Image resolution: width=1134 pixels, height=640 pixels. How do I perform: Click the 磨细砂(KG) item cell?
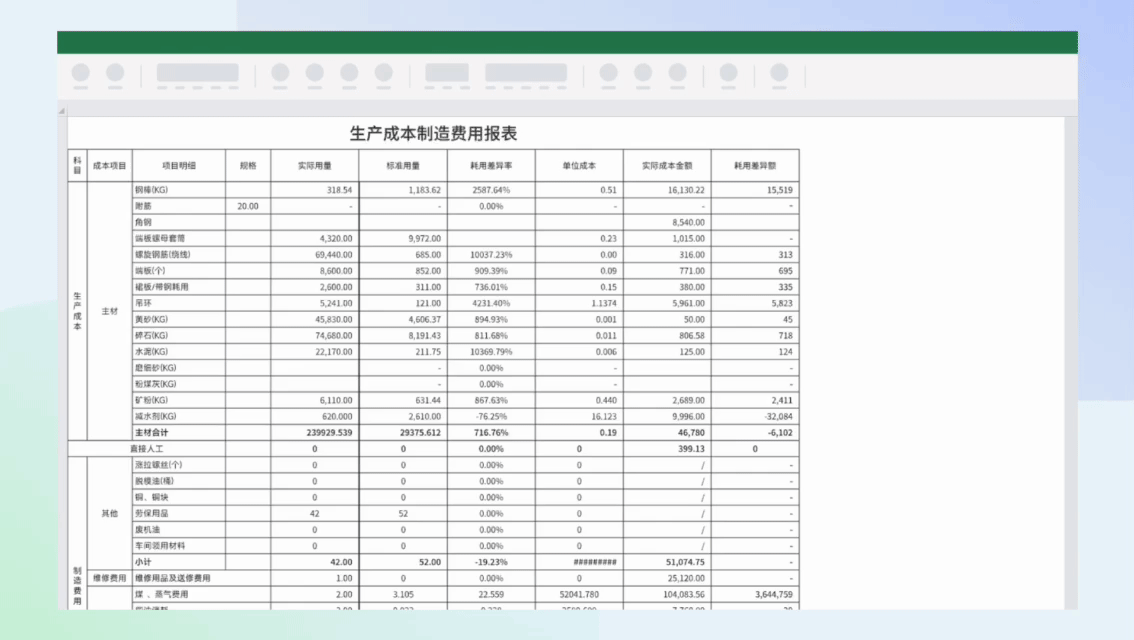(179, 367)
